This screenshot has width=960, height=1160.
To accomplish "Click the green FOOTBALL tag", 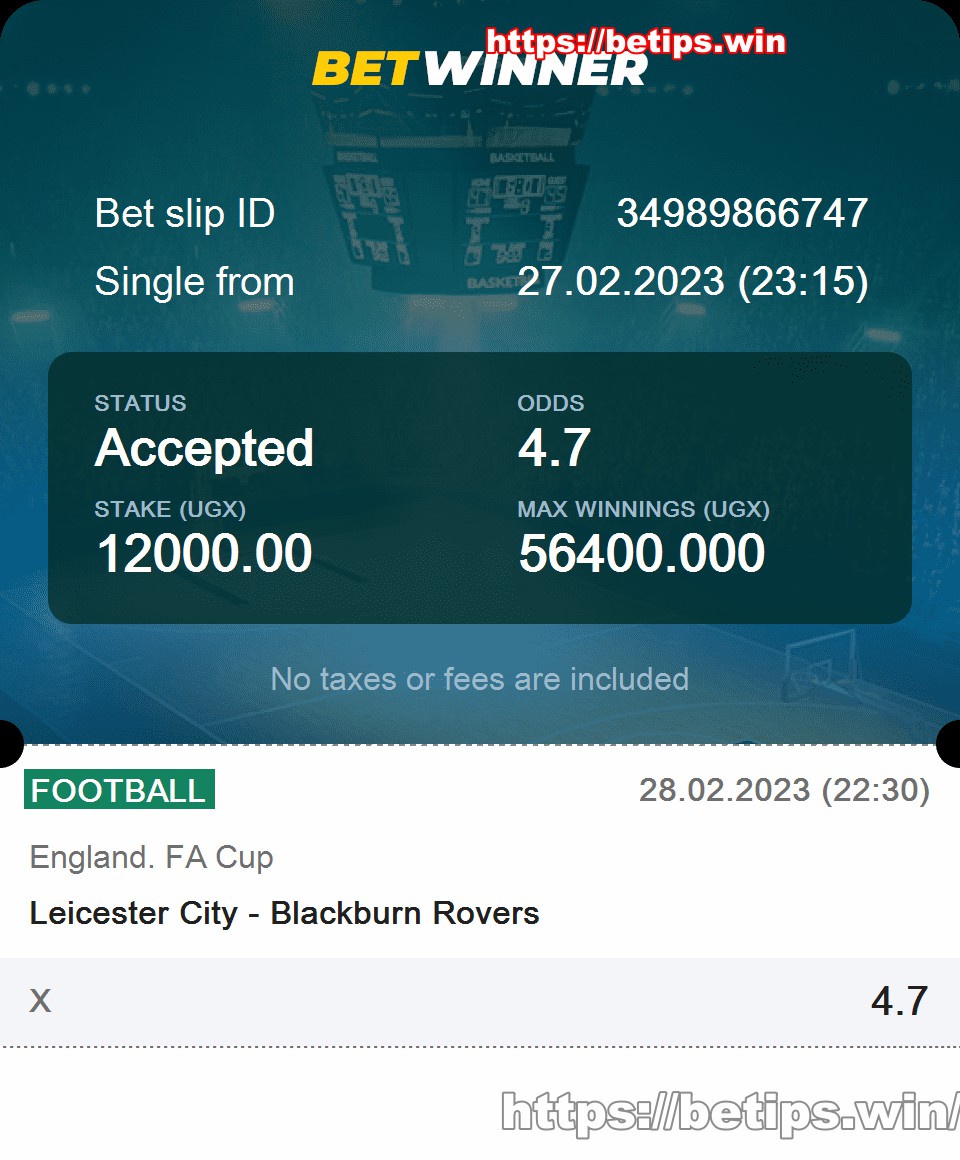I will tap(119, 789).
